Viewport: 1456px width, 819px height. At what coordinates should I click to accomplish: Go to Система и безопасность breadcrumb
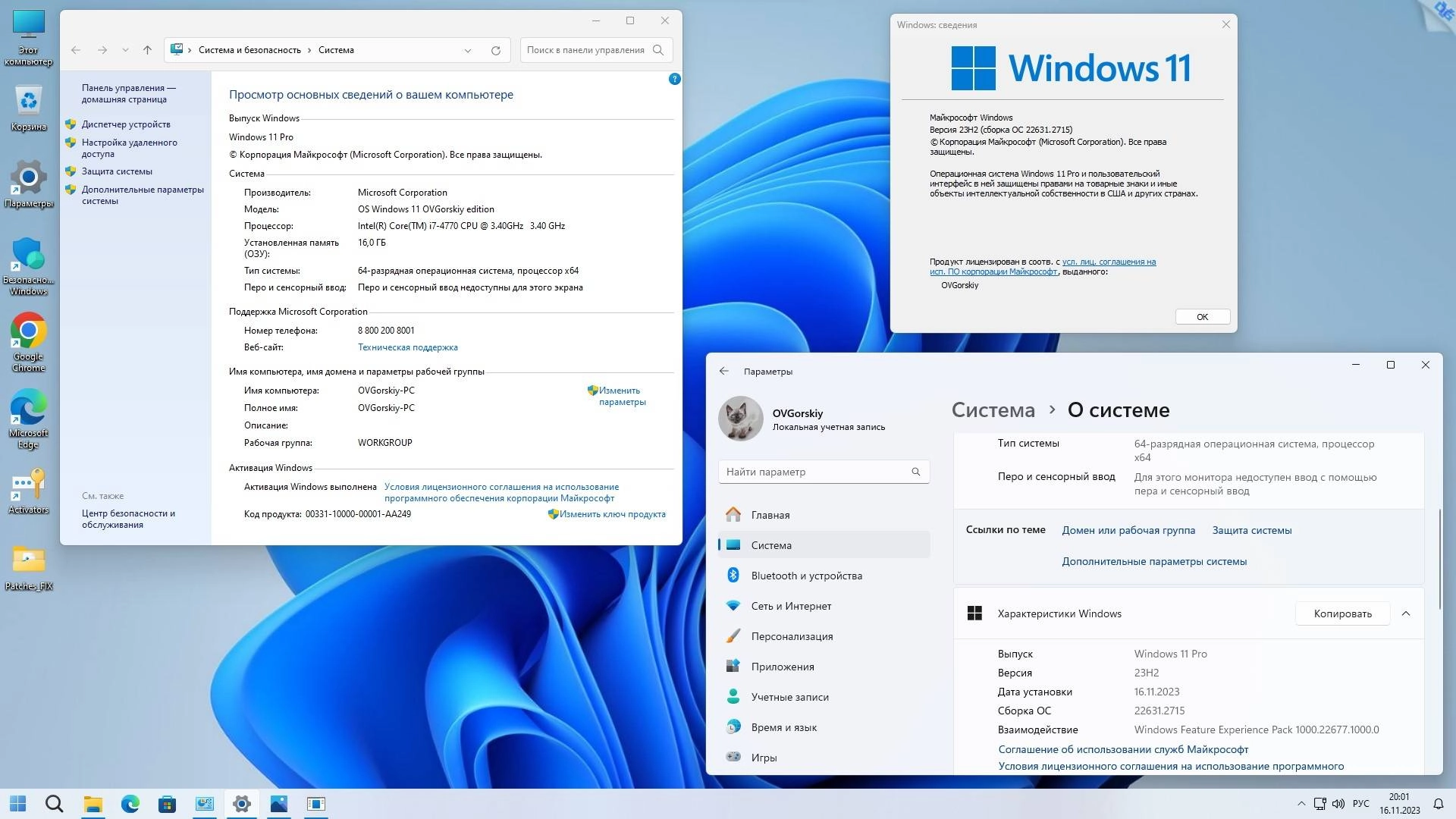click(x=250, y=49)
